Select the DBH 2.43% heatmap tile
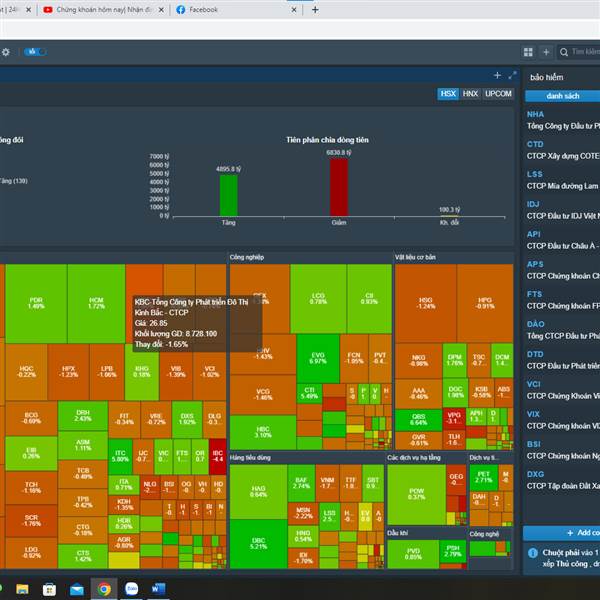Image resolution: width=600 pixels, height=600 pixels. (x=83, y=416)
